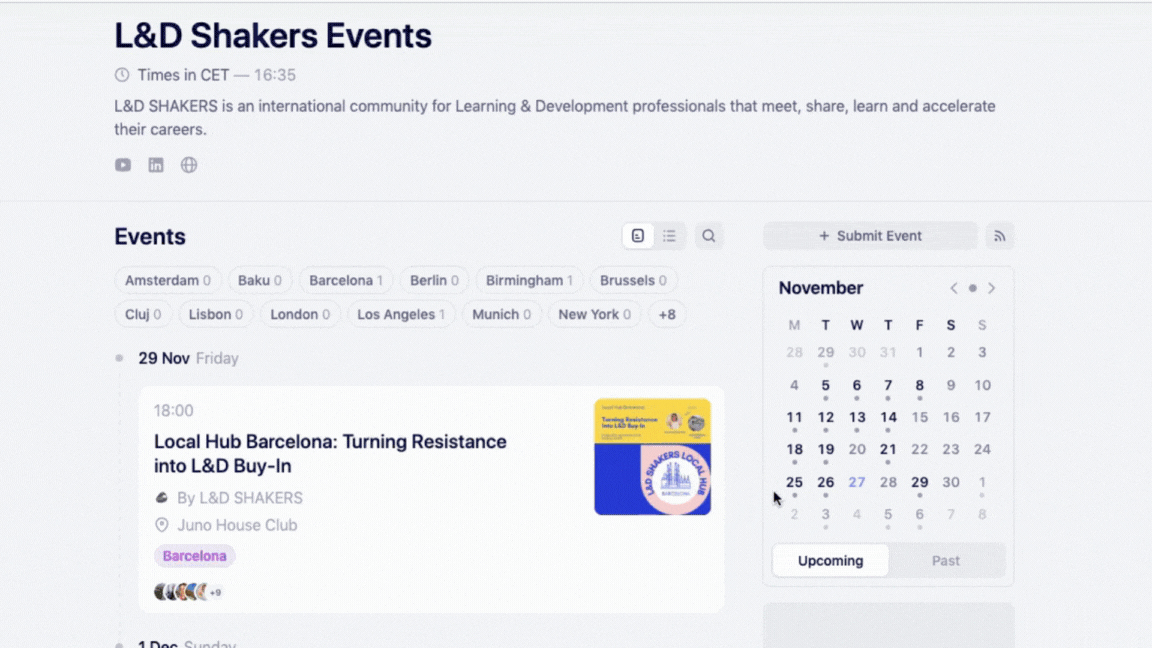Screen dimensions: 1152x648
Task: Filter events by New York
Action: pyautogui.click(x=594, y=314)
